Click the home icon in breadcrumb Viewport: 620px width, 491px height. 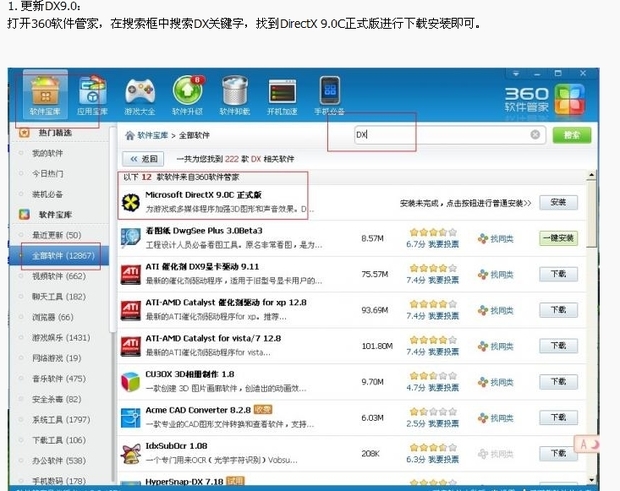(x=130, y=135)
